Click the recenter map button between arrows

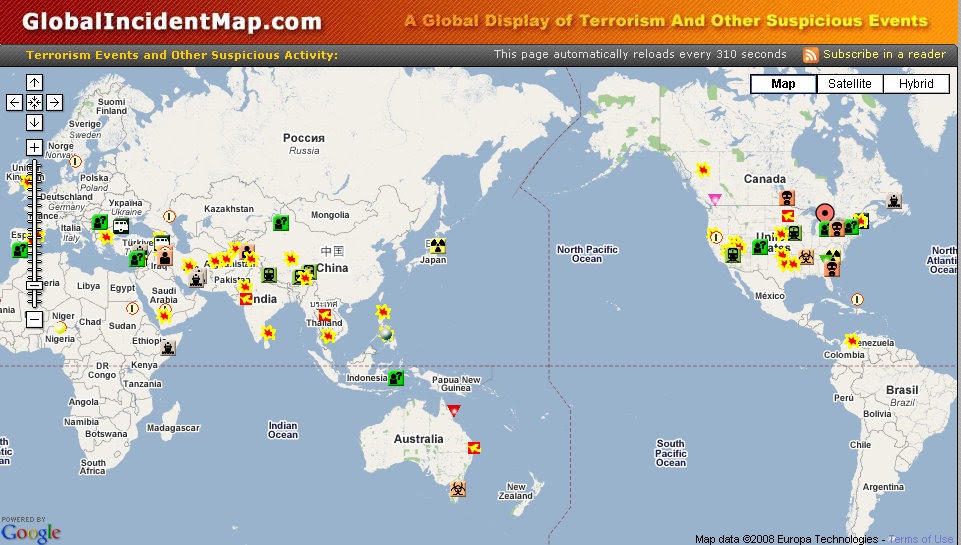tap(34, 102)
